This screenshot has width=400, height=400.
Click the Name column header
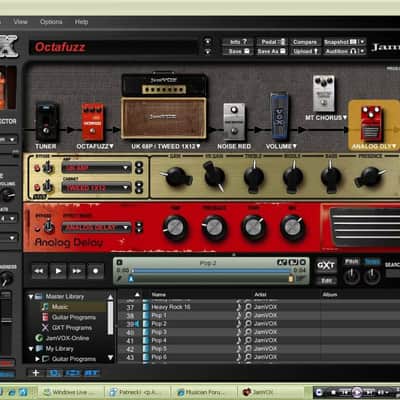click(159, 294)
